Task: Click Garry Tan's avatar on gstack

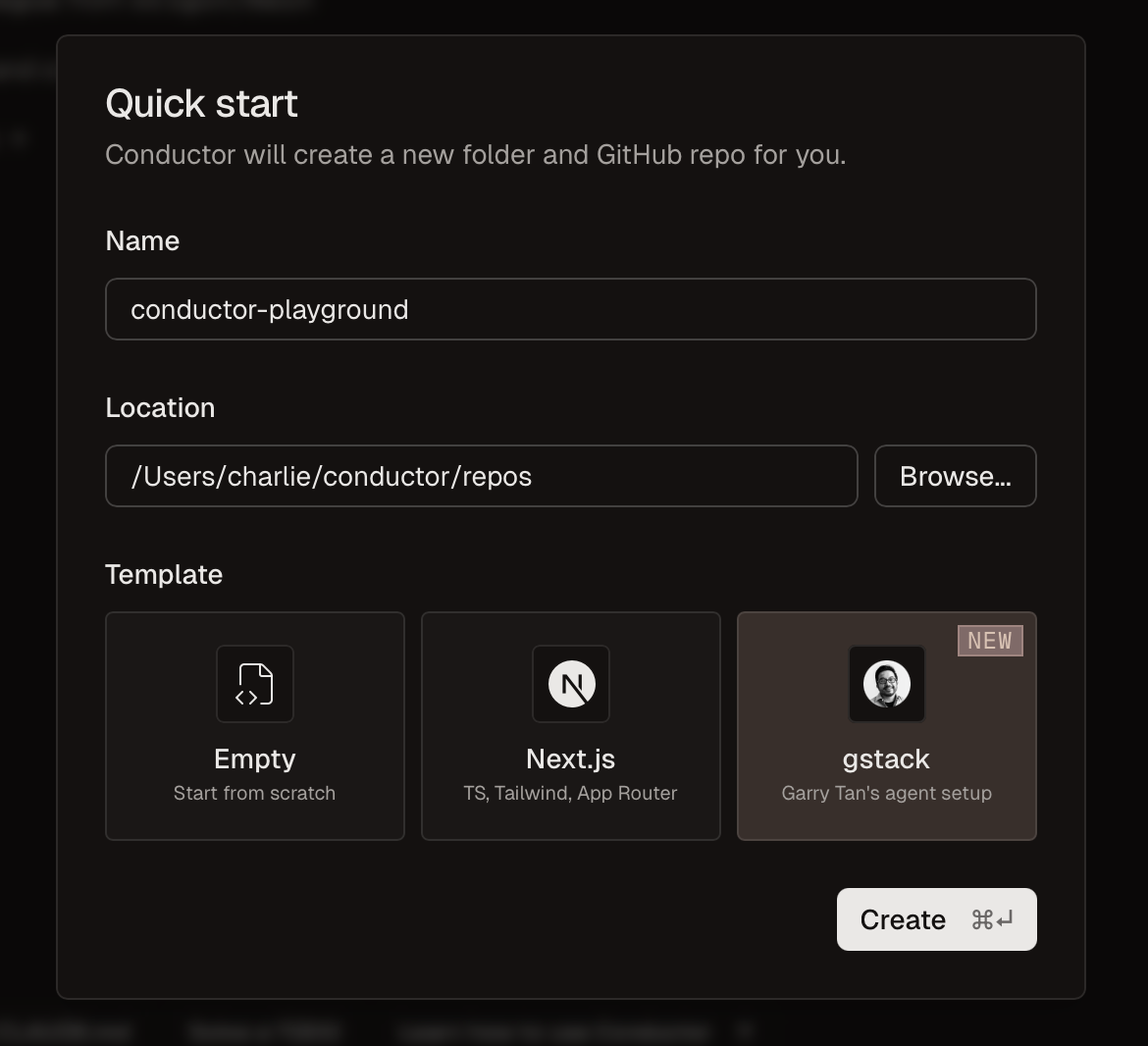Action: 887,684
